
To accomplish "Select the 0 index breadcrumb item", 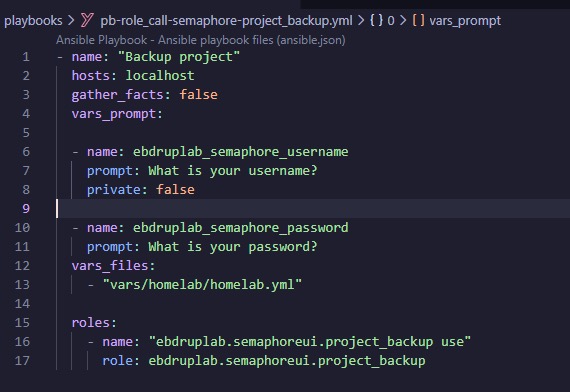I will [391, 21].
